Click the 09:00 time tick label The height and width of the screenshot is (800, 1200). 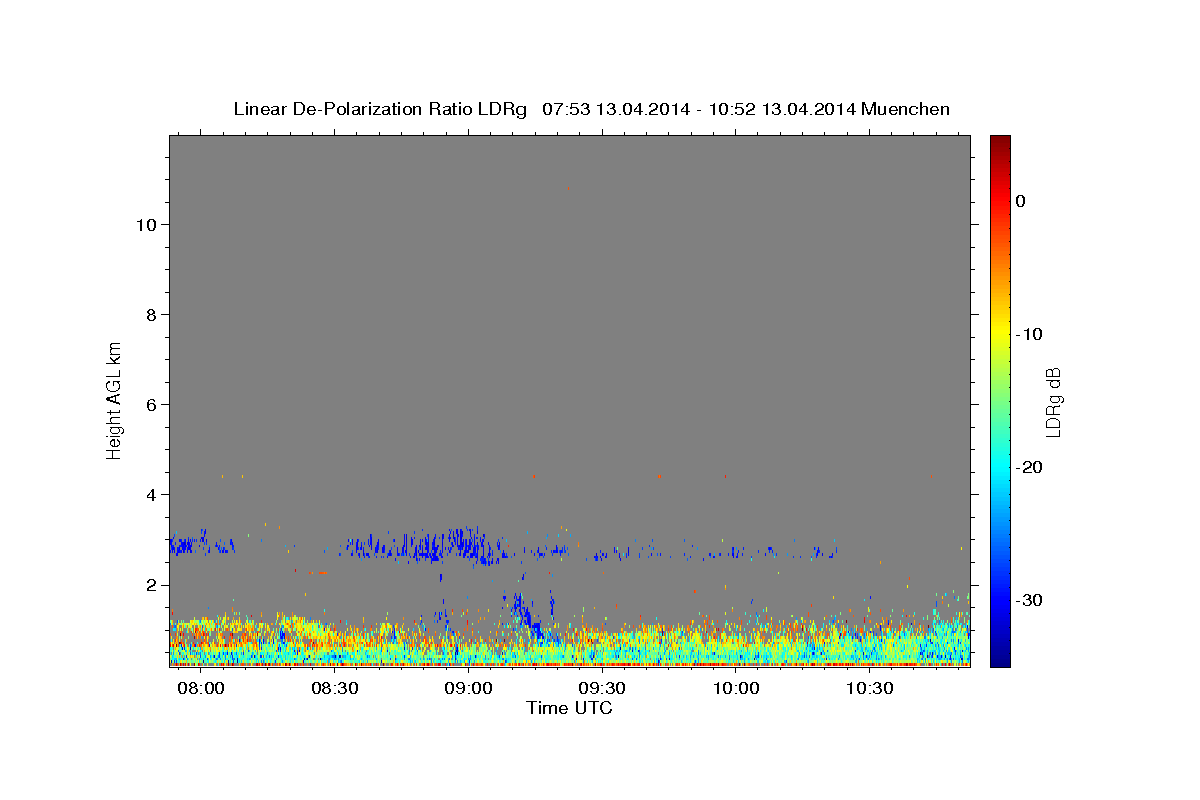pos(469,689)
